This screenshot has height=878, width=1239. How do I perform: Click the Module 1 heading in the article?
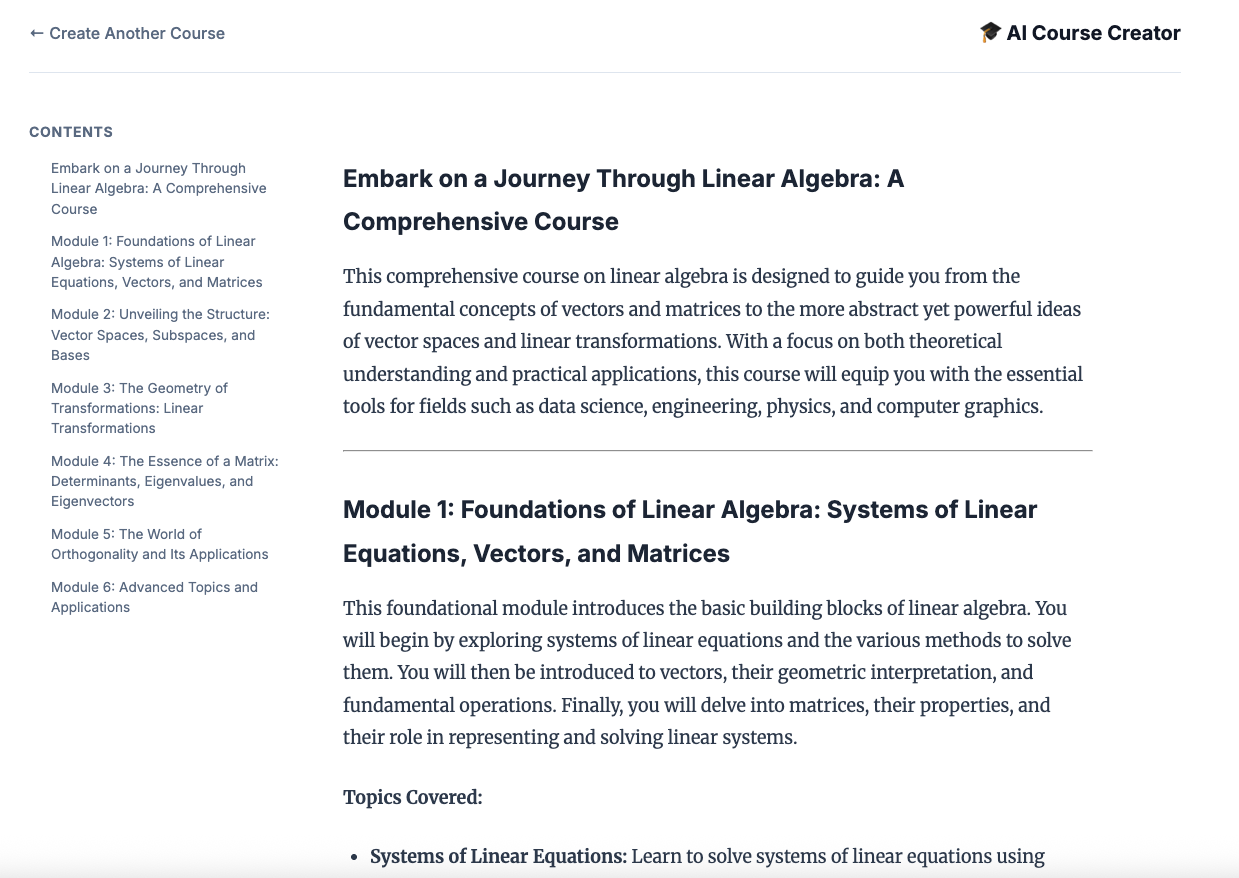click(690, 531)
